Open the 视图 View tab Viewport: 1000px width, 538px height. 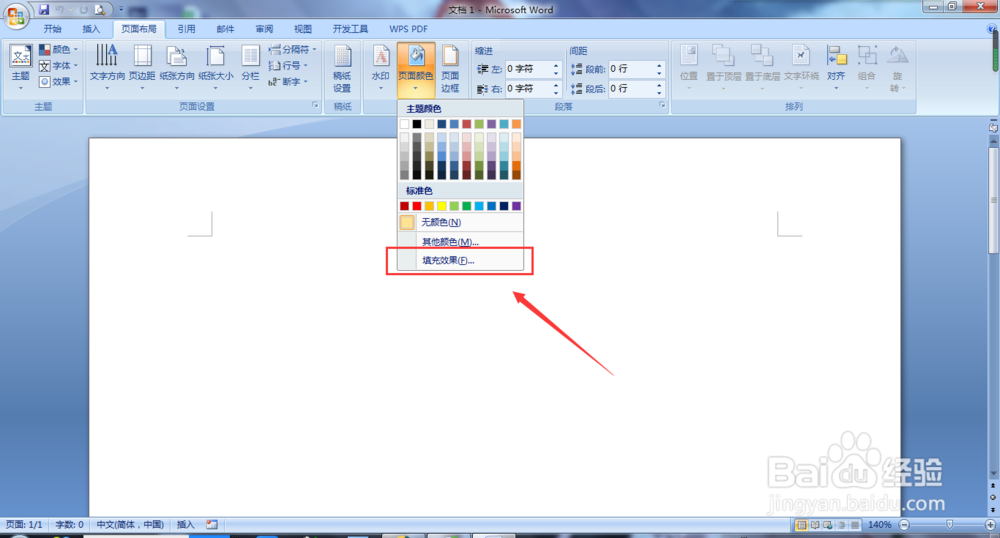point(303,29)
